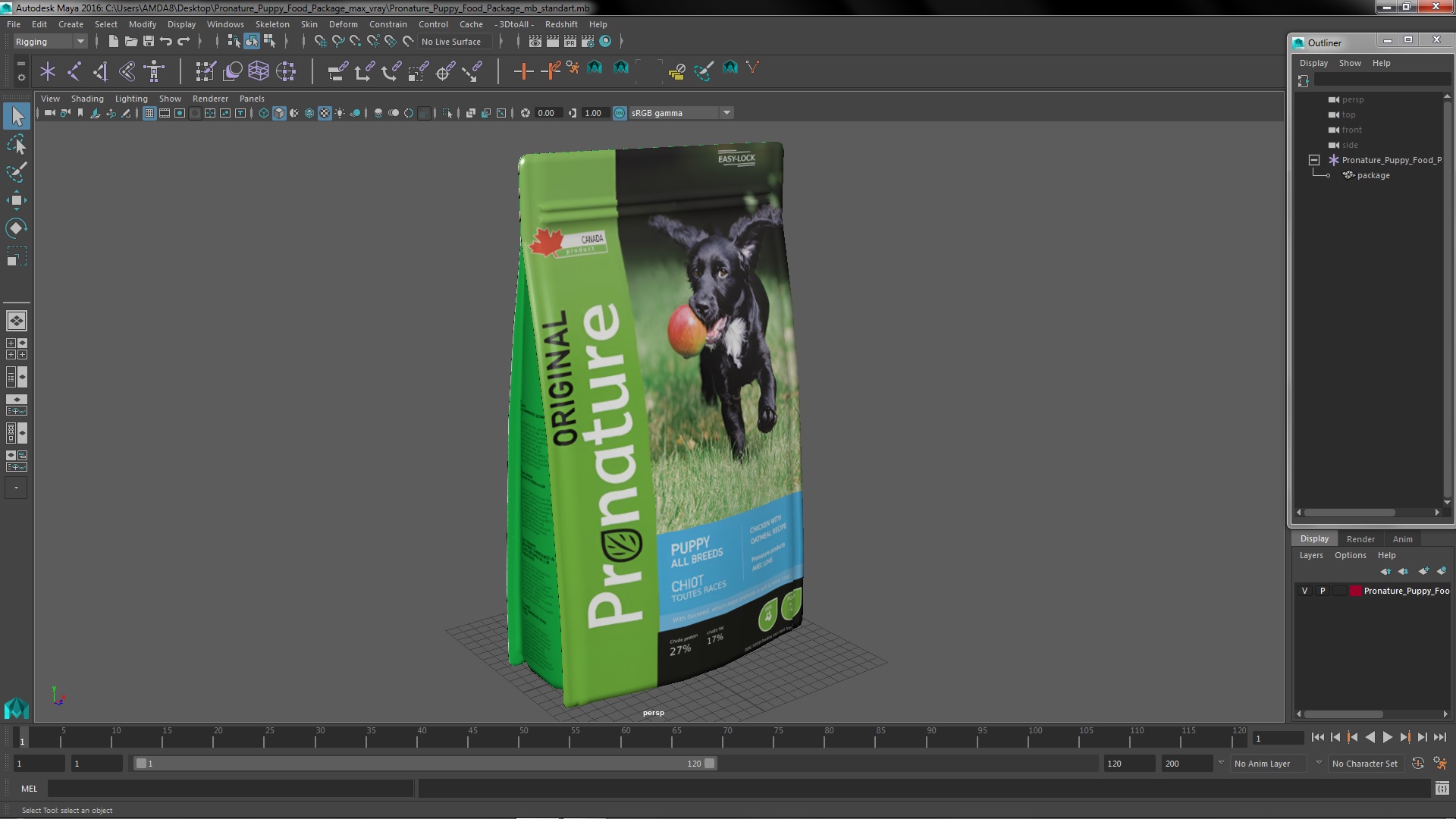Activate the Lasso Select tool

(x=17, y=144)
